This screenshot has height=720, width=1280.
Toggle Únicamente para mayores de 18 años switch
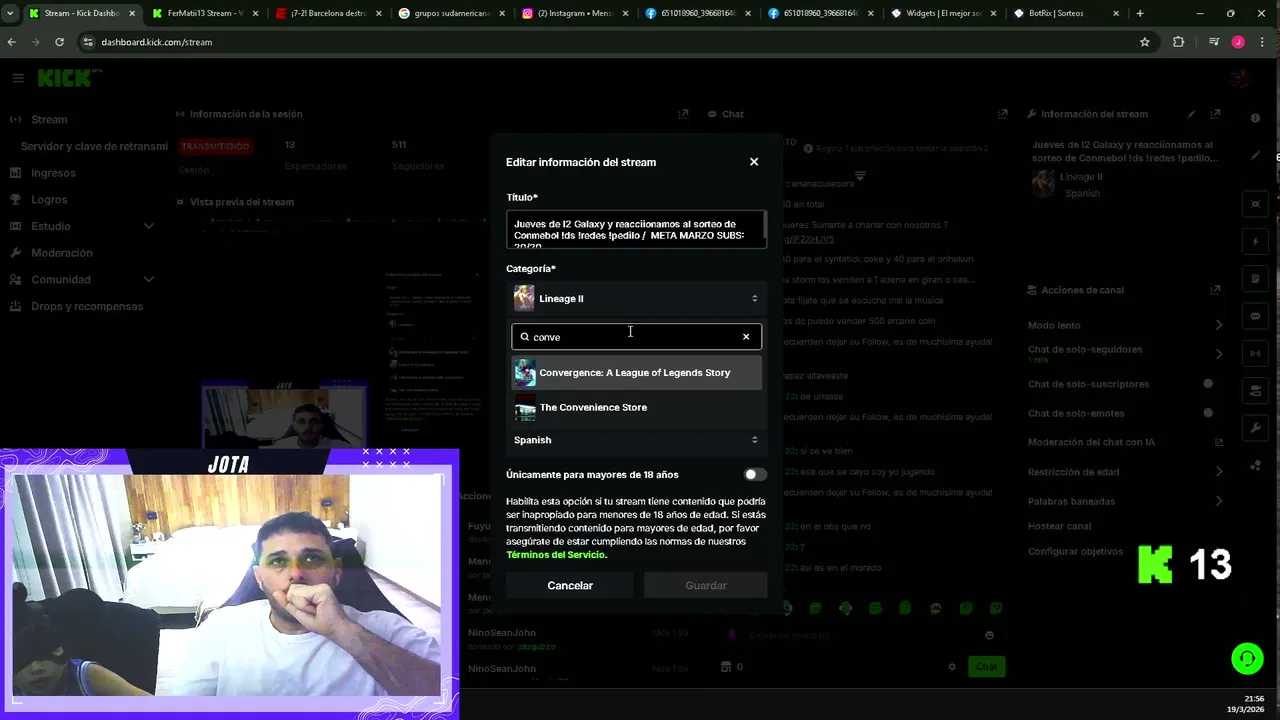[755, 475]
